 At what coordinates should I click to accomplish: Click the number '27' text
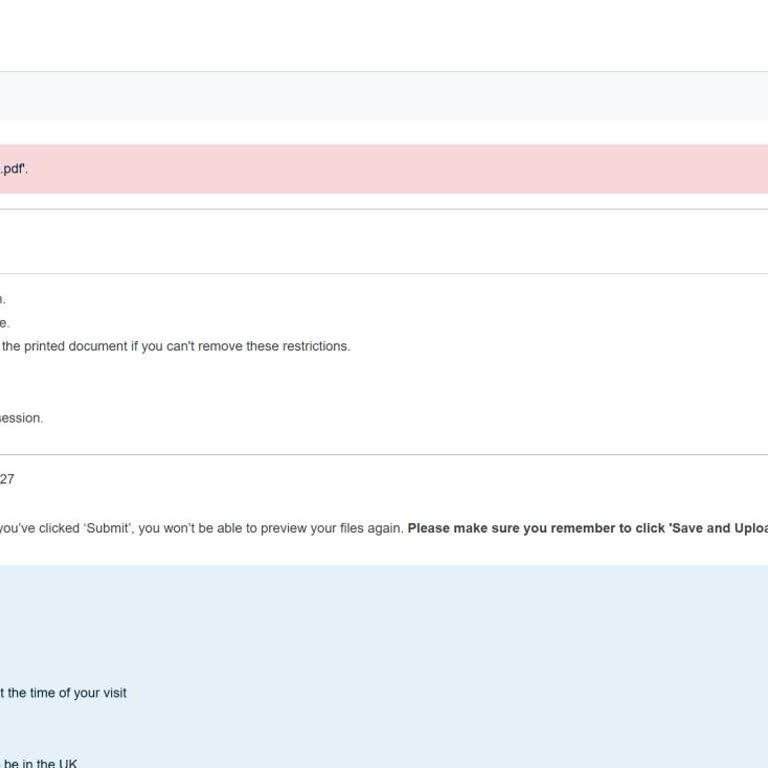pos(7,479)
